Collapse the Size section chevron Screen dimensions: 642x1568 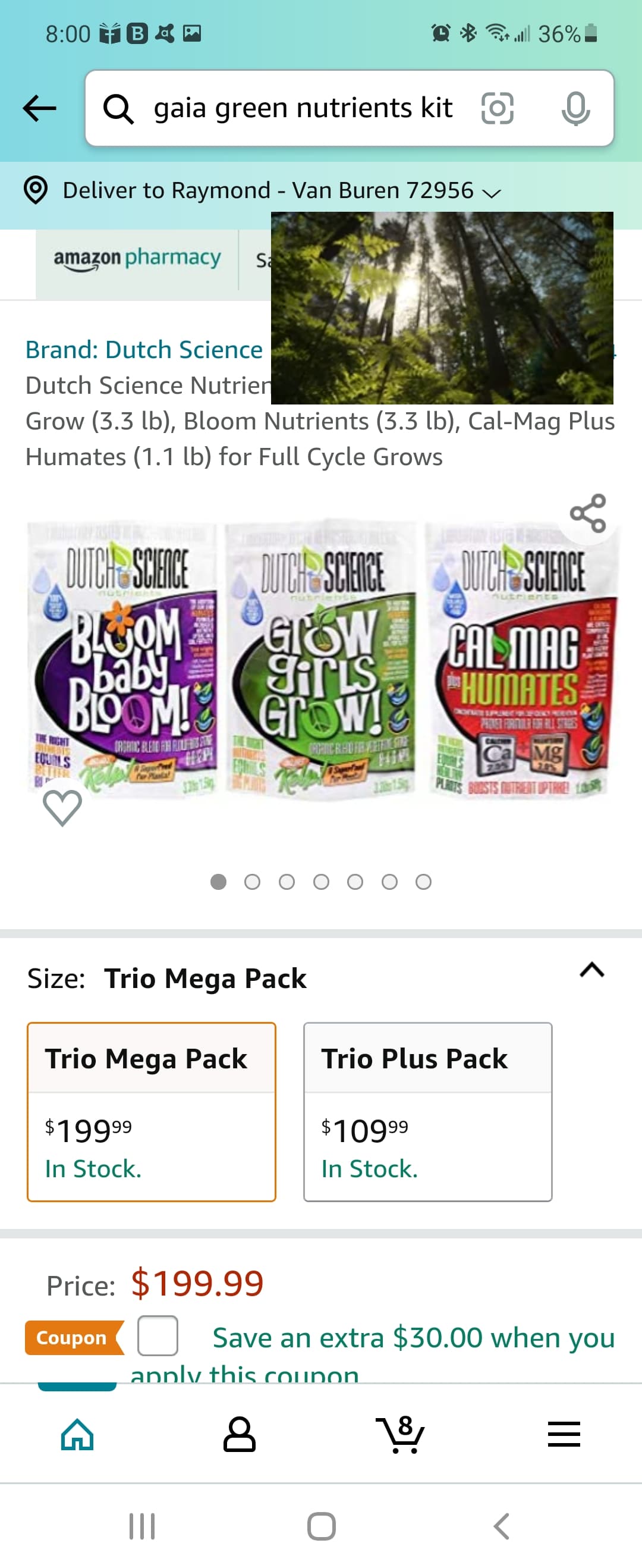click(x=591, y=970)
